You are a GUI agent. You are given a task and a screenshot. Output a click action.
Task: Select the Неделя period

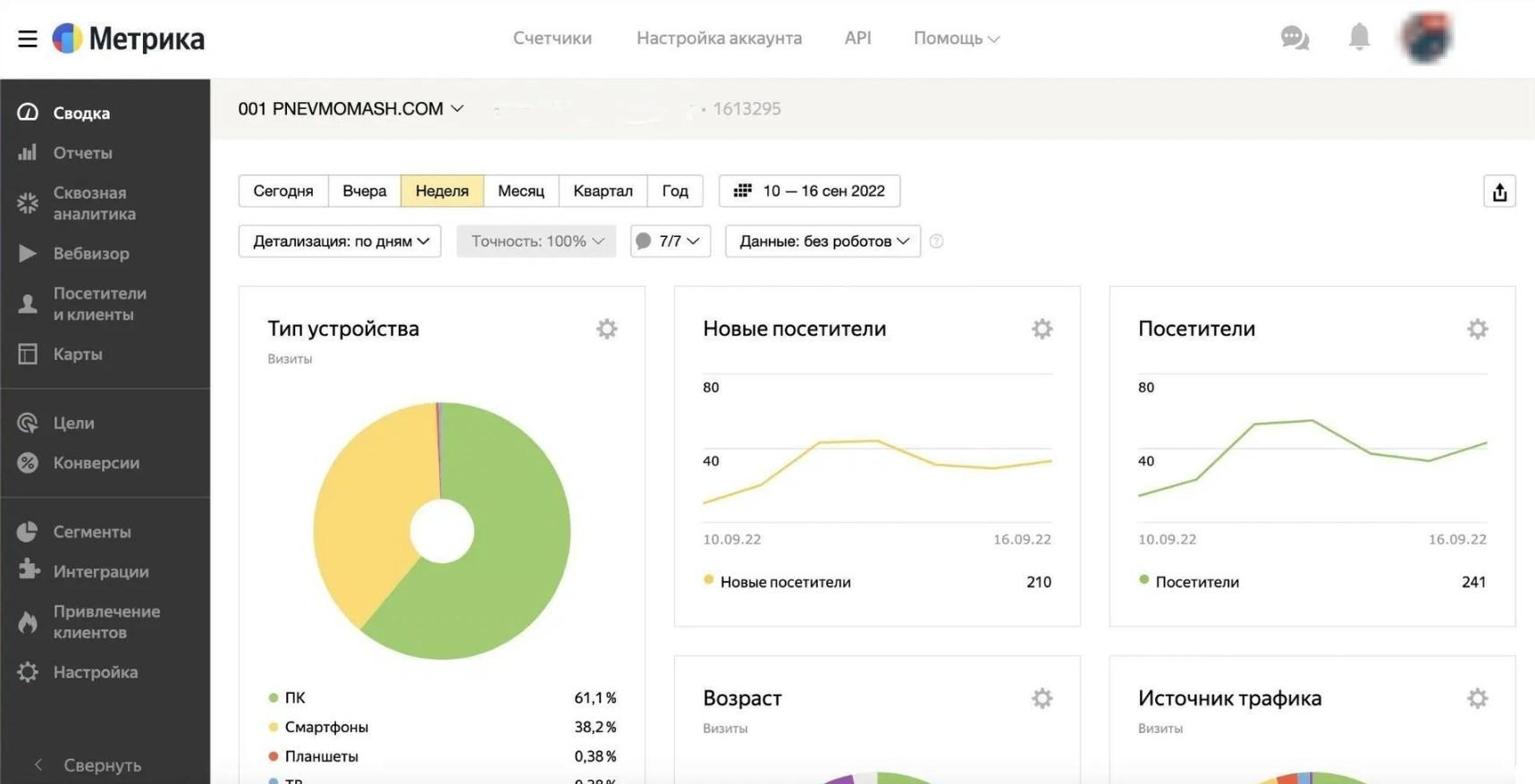443,191
